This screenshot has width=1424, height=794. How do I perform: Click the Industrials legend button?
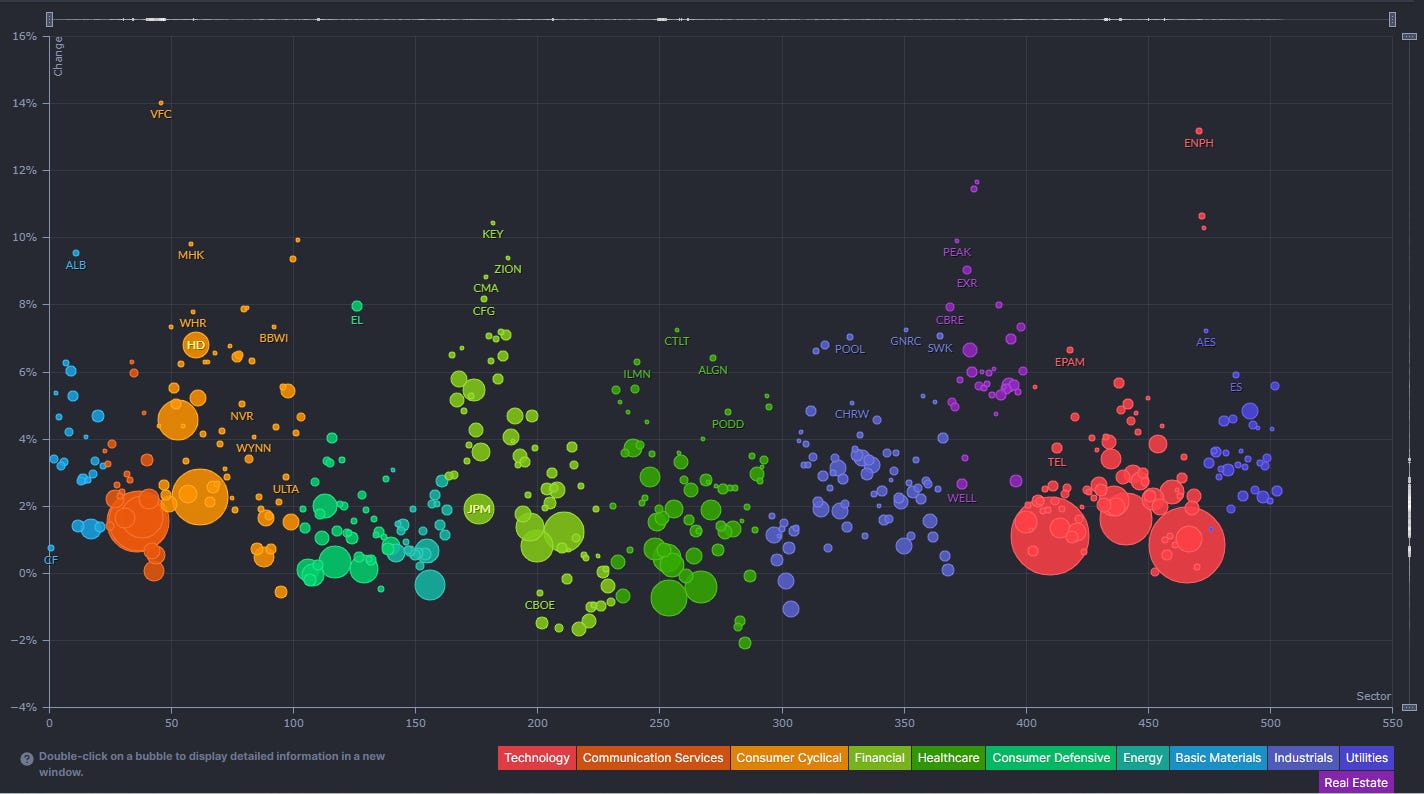(x=1303, y=758)
